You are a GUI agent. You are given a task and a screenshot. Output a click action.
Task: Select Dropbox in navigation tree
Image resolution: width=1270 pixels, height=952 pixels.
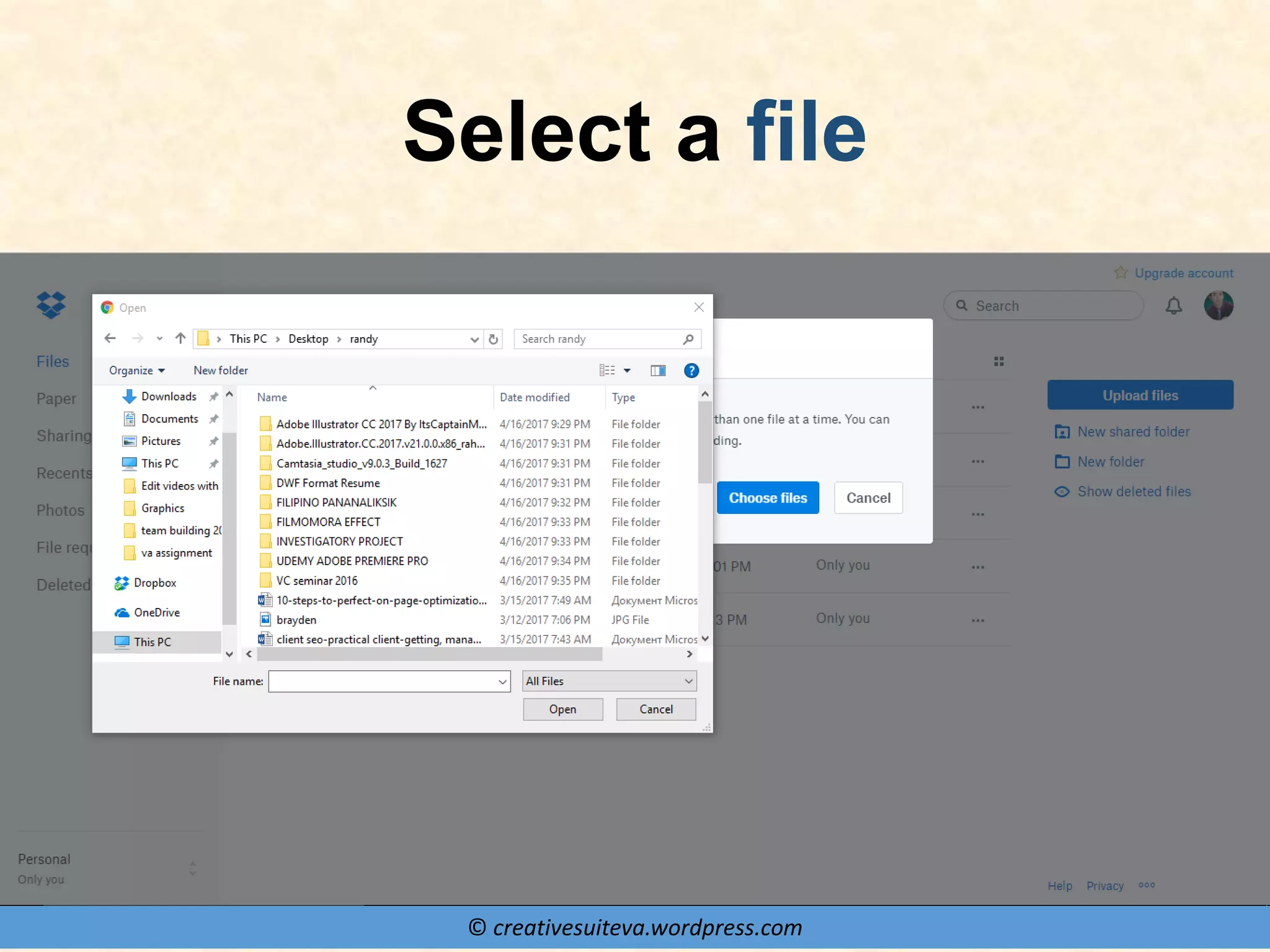(x=154, y=583)
